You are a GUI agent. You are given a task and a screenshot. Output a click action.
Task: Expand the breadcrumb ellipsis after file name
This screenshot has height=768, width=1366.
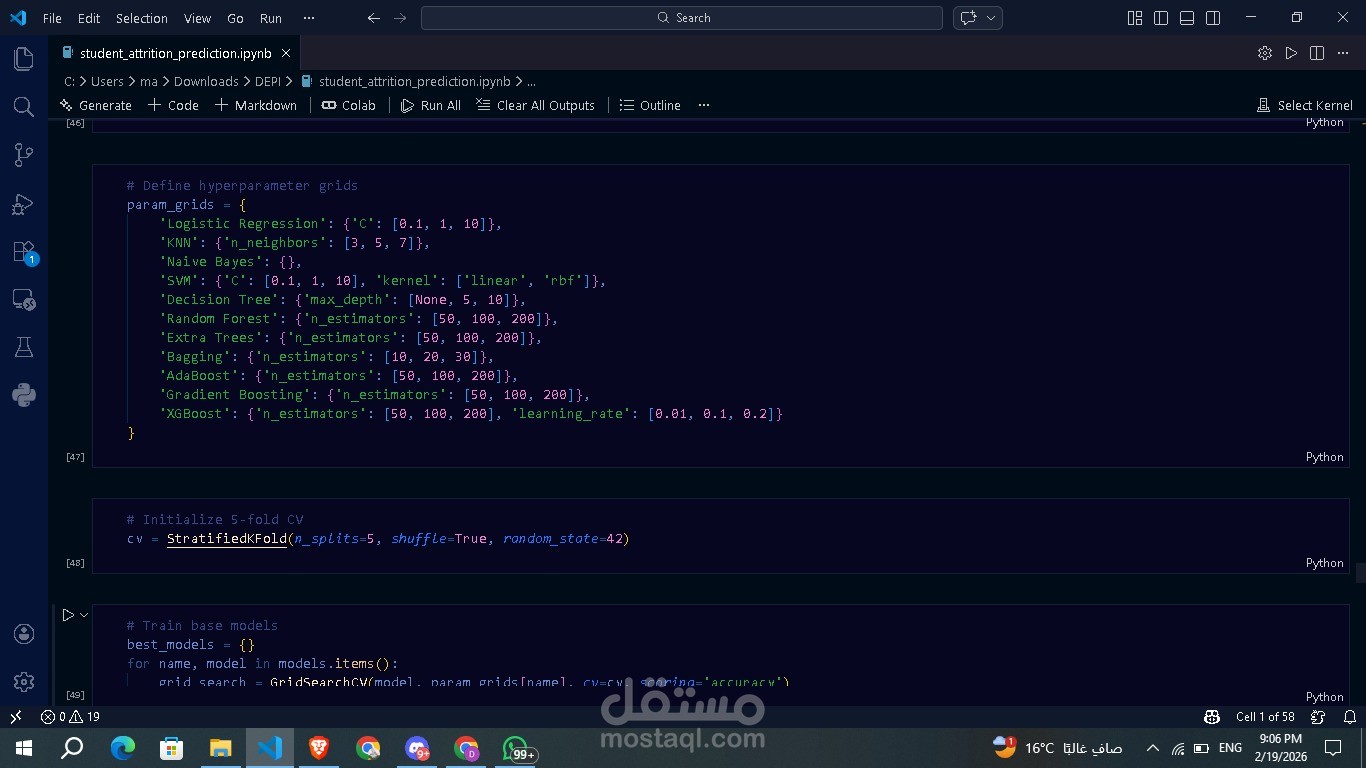[531, 82]
